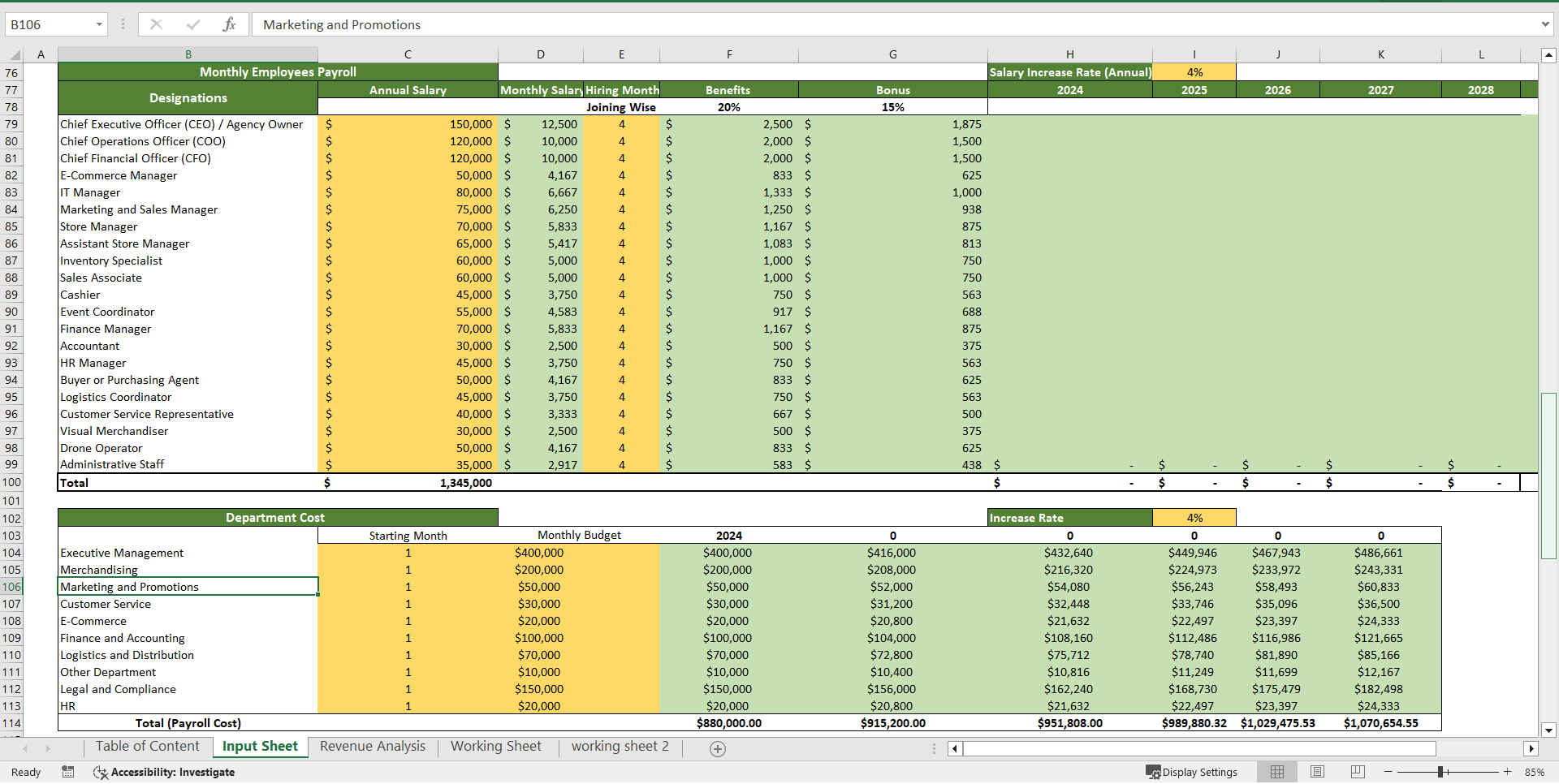Click the zoom in plus button

(1507, 772)
